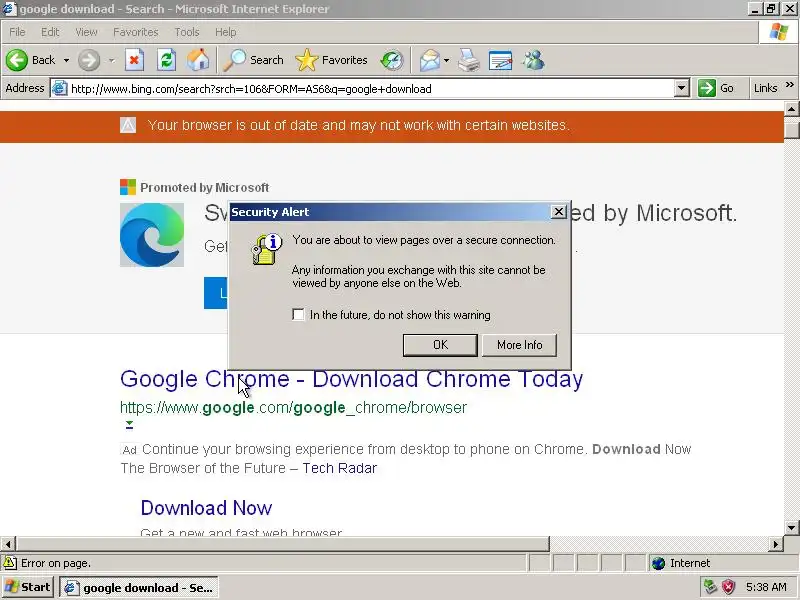800x600 pixels.
Task: Click the Refresh page icon
Action: pos(166,60)
